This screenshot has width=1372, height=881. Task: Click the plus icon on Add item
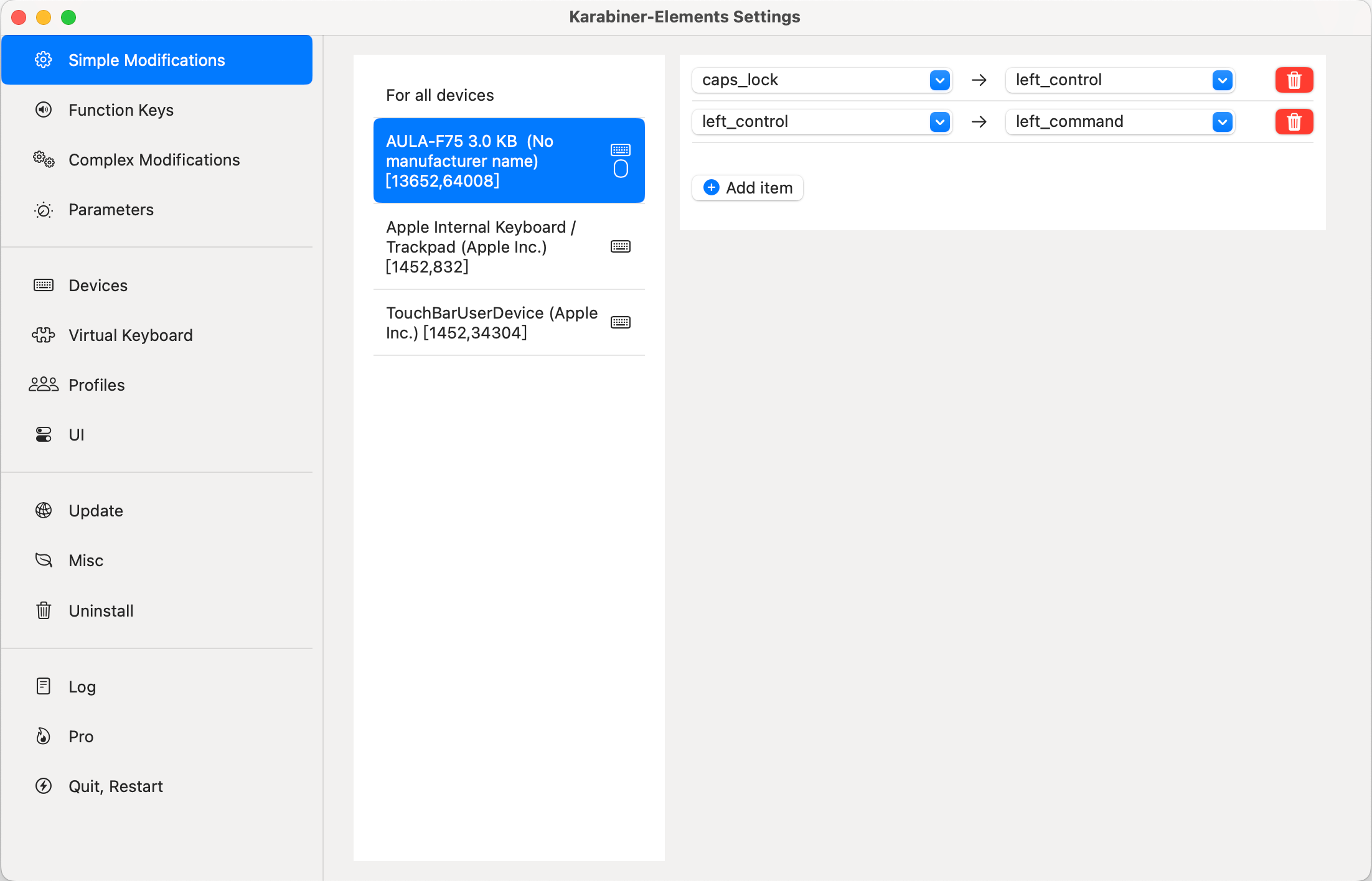pos(712,187)
